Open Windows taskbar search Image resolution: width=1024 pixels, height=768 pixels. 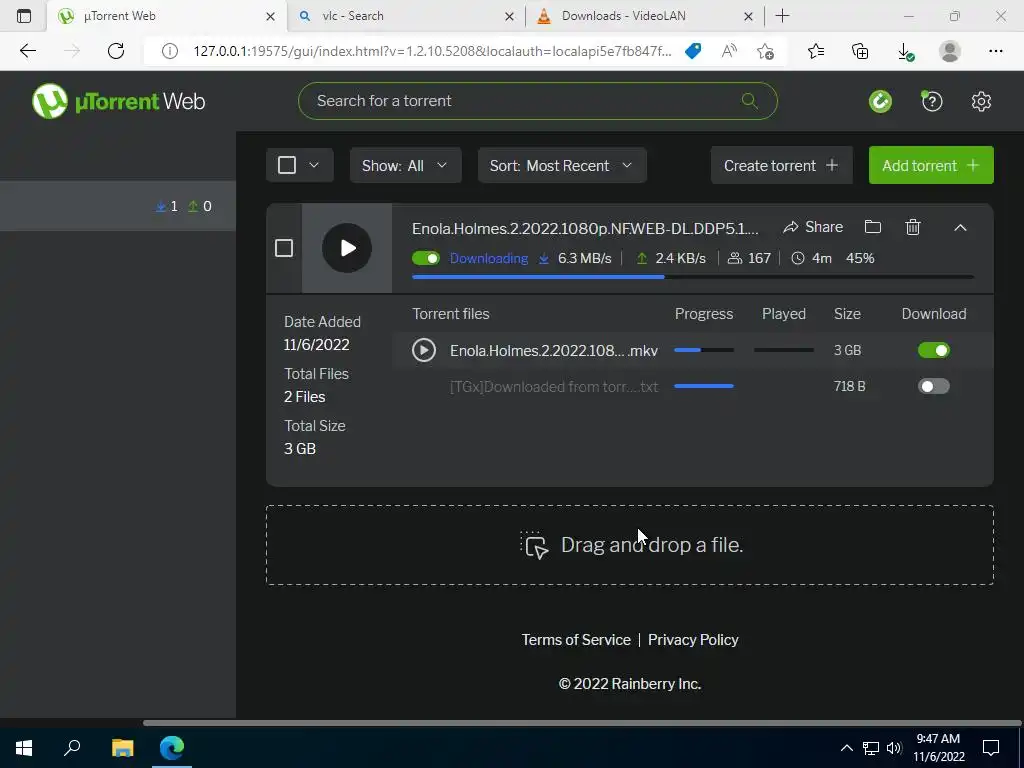pos(72,748)
